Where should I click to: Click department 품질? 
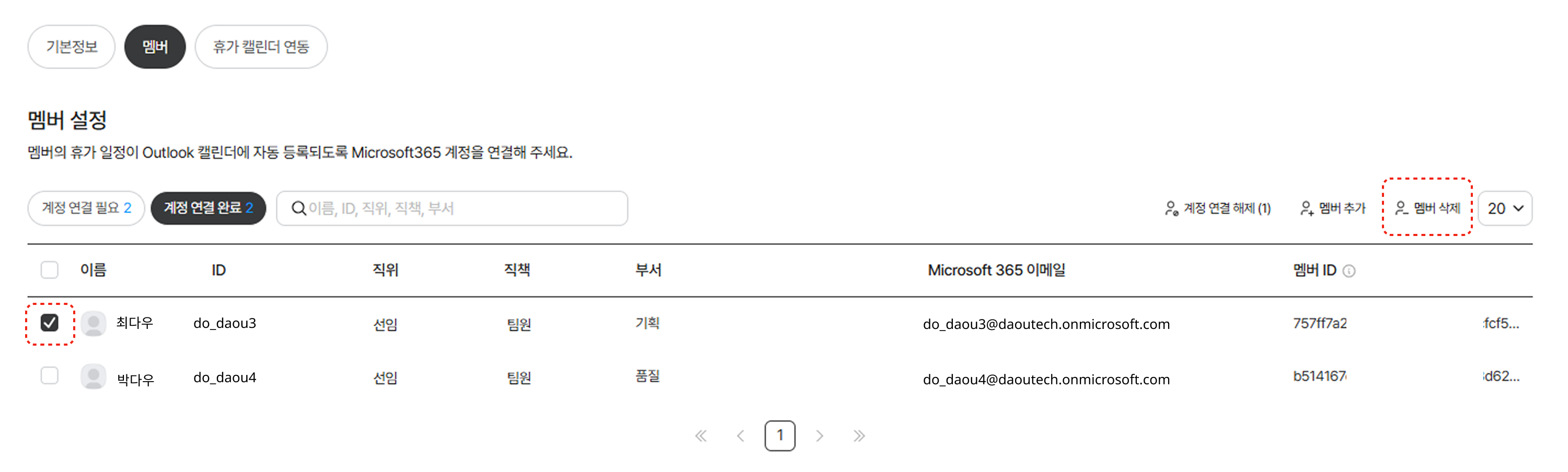point(648,376)
